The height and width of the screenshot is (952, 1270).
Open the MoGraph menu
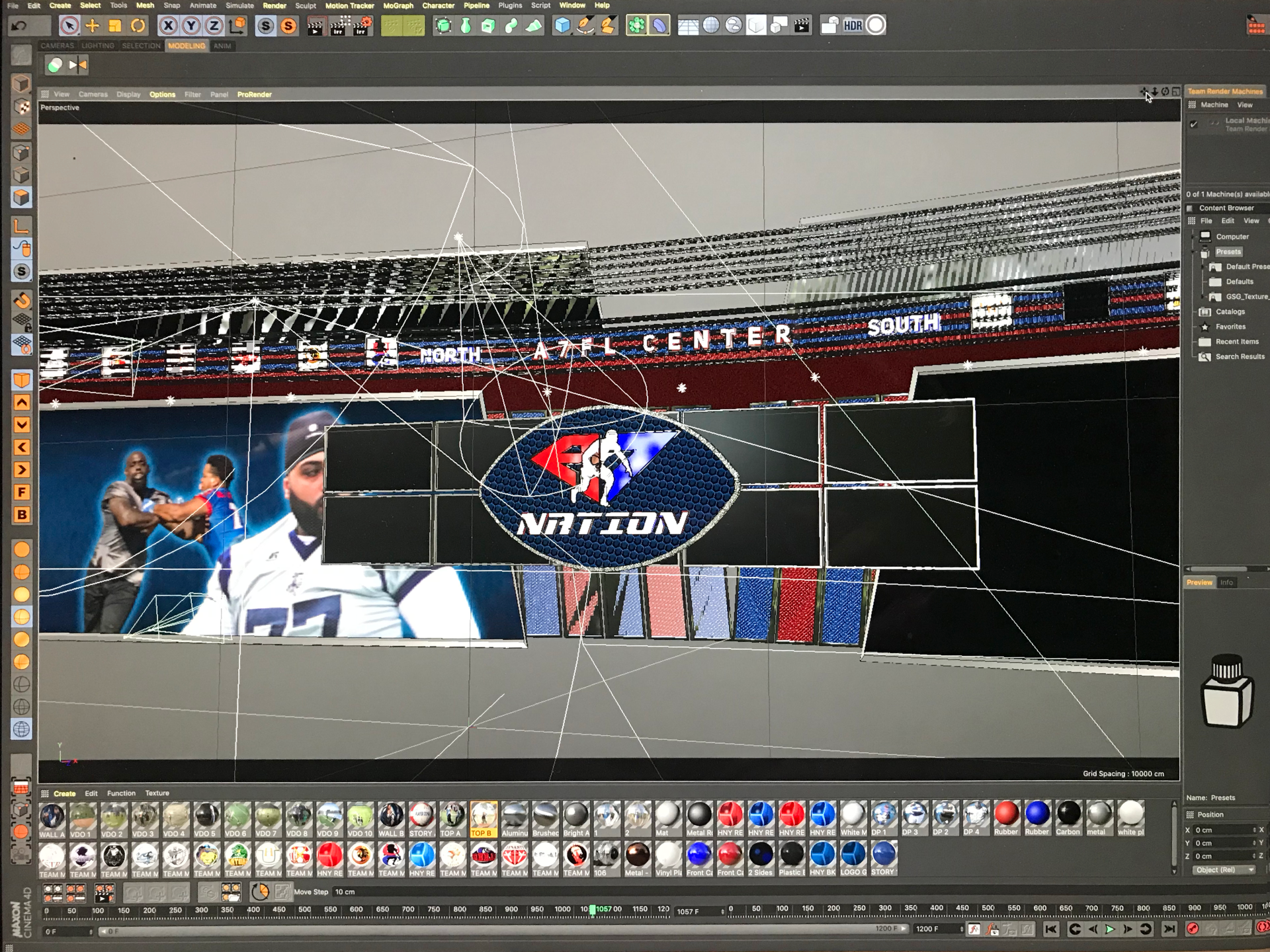click(x=398, y=5)
